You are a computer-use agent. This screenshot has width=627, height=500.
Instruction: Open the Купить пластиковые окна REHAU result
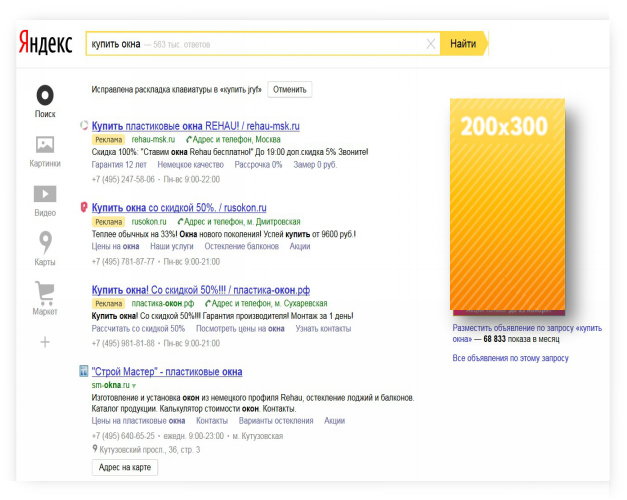(x=196, y=126)
